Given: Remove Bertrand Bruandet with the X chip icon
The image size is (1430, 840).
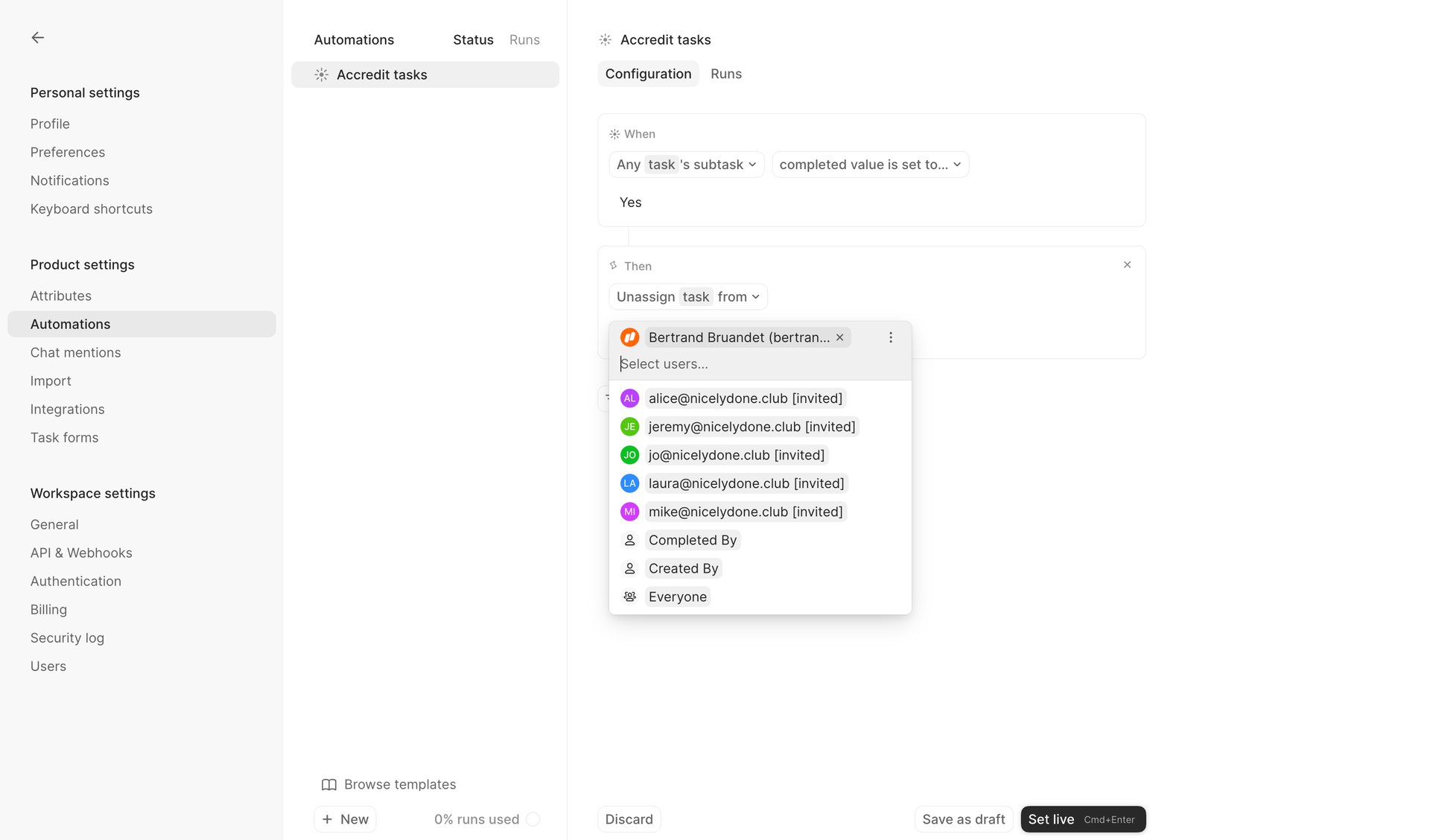Looking at the screenshot, I should (x=839, y=337).
